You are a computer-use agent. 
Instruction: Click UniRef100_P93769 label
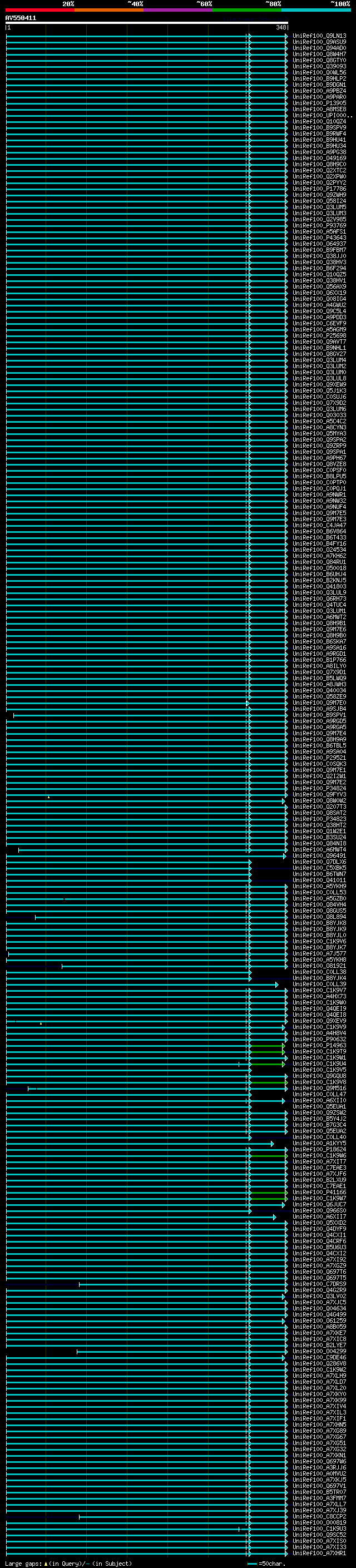pyautogui.click(x=319, y=226)
